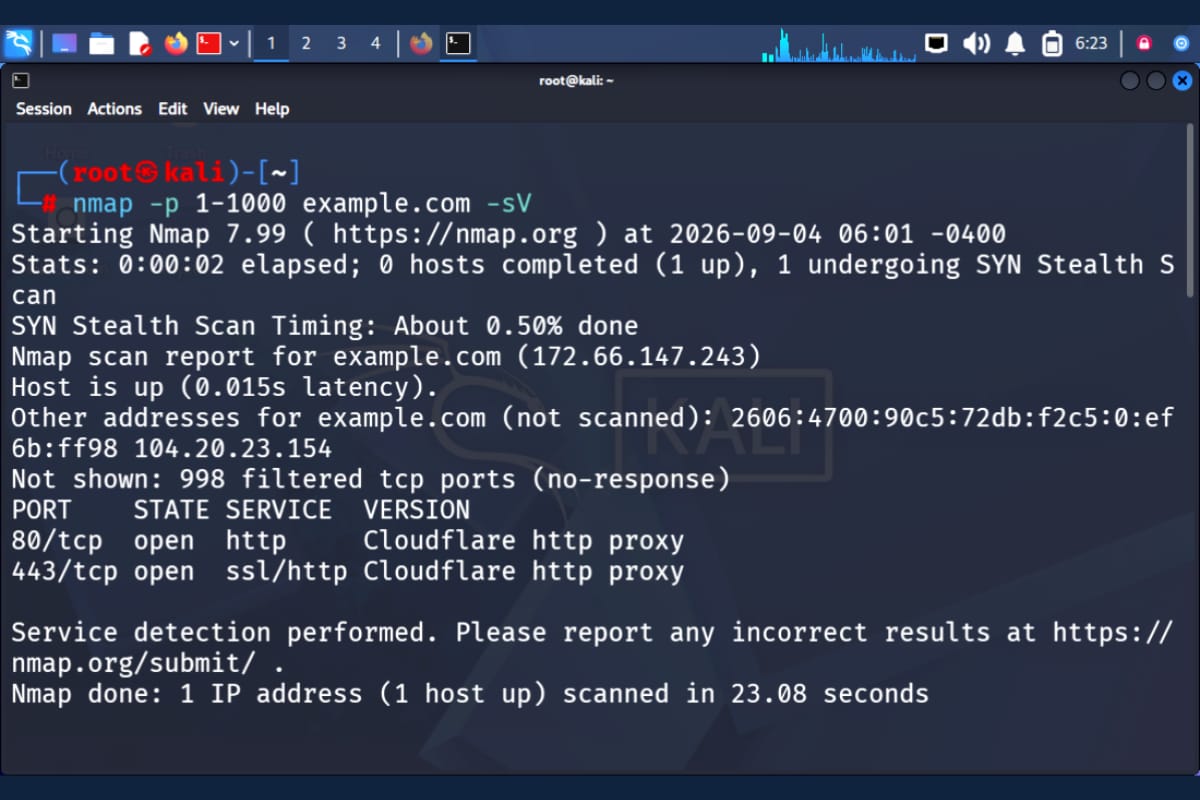Open the Help menu
Viewport: 1200px width, 800px height.
pos(271,109)
